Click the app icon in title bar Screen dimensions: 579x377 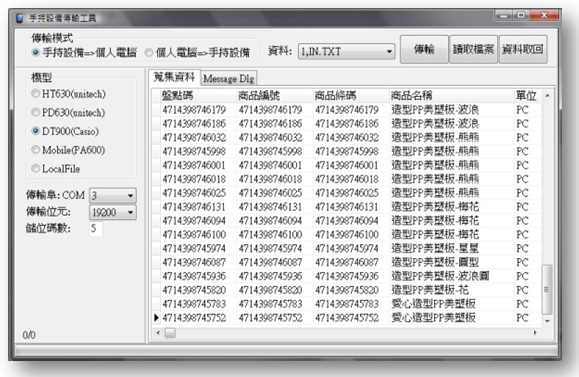point(20,18)
